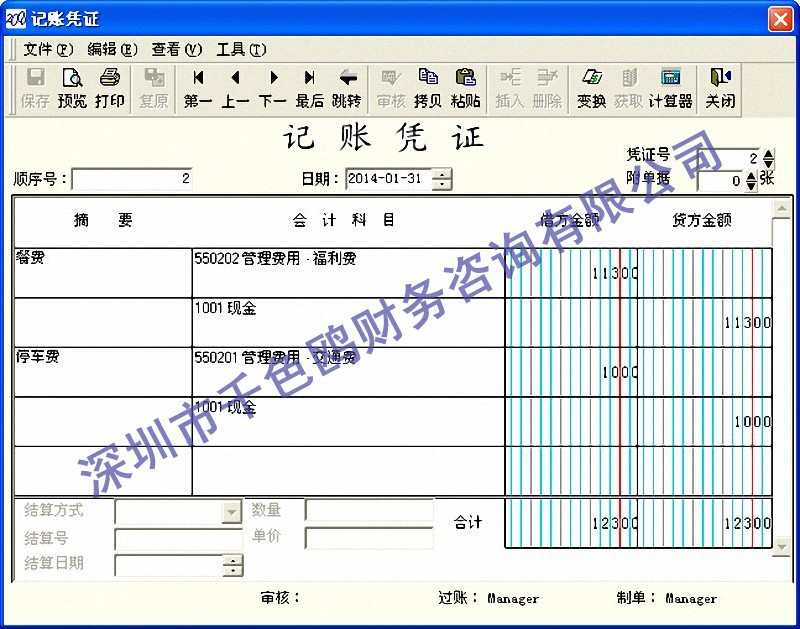Viewport: 800px width, 629px height.
Task: Click the 删除 delete row icon
Action: click(x=547, y=88)
